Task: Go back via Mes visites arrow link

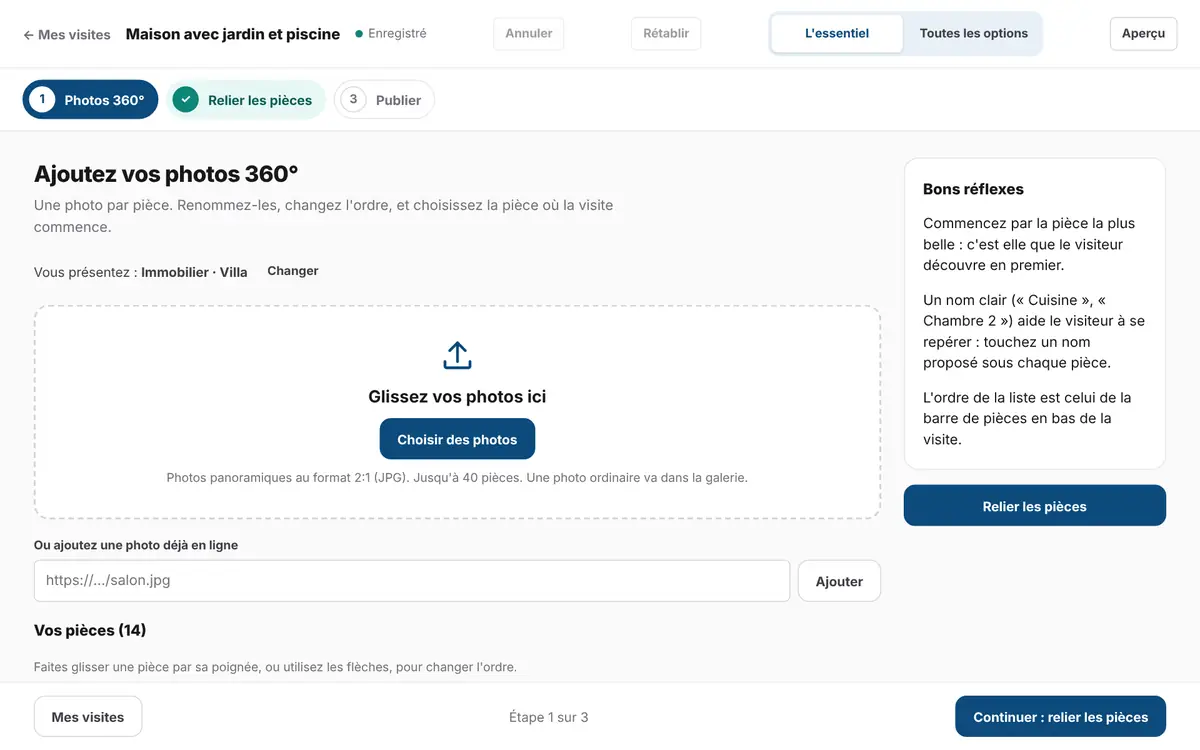Action: point(67,34)
